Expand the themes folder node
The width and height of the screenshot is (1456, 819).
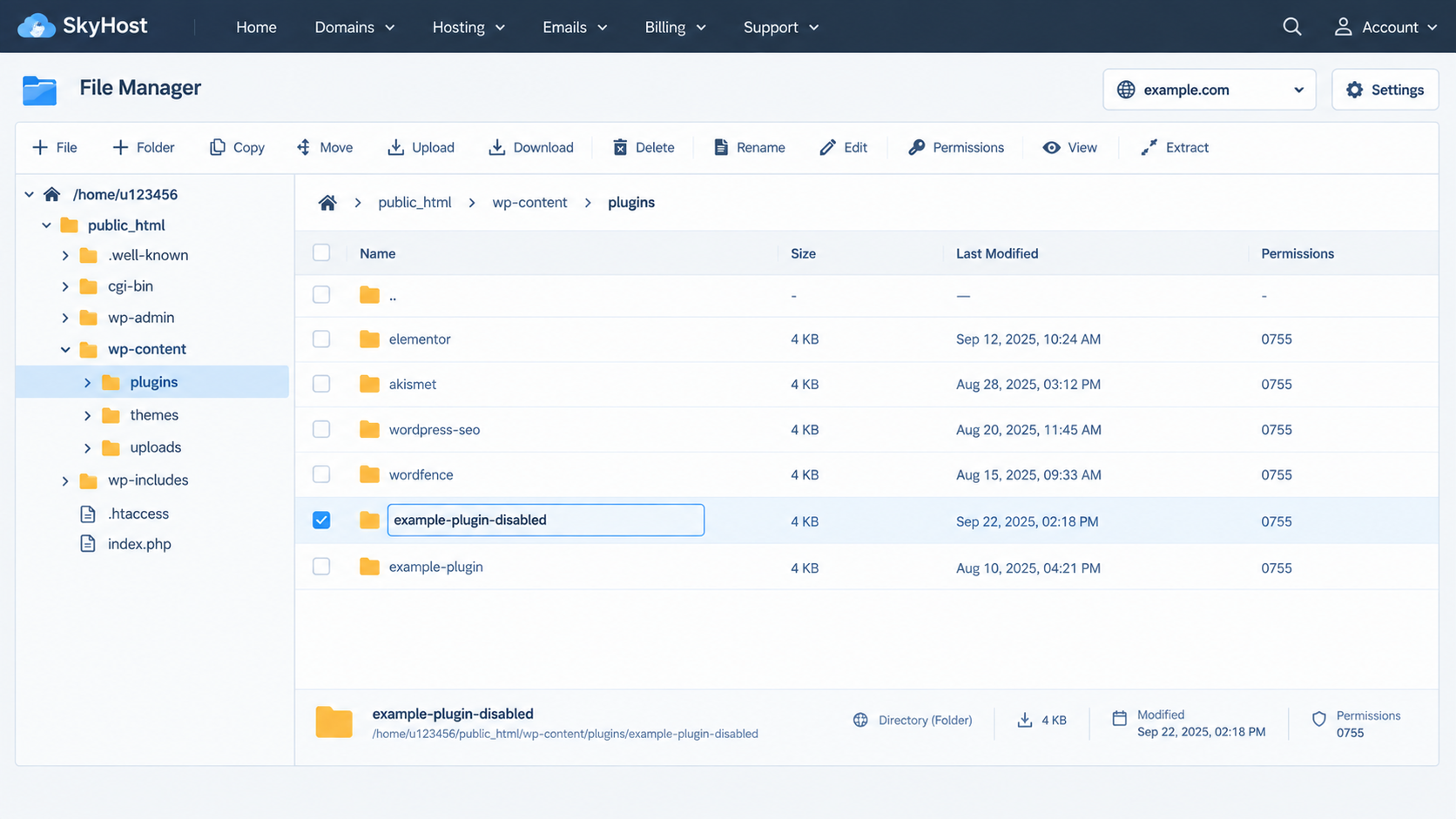[x=87, y=416]
